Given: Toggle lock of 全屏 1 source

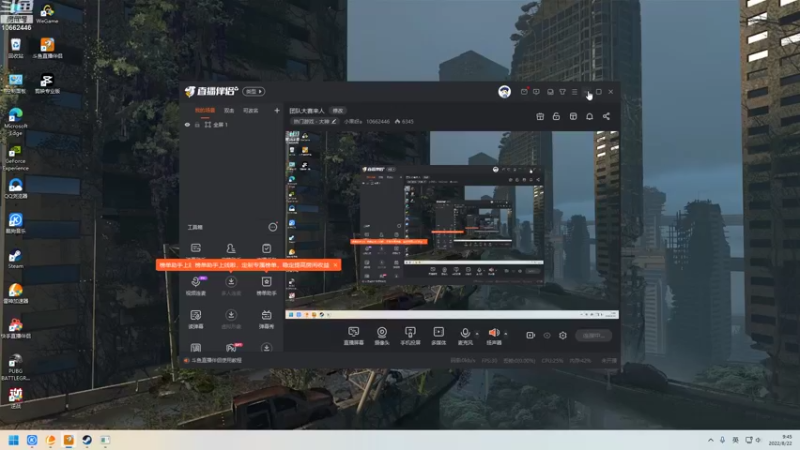Looking at the screenshot, I should 197,124.
